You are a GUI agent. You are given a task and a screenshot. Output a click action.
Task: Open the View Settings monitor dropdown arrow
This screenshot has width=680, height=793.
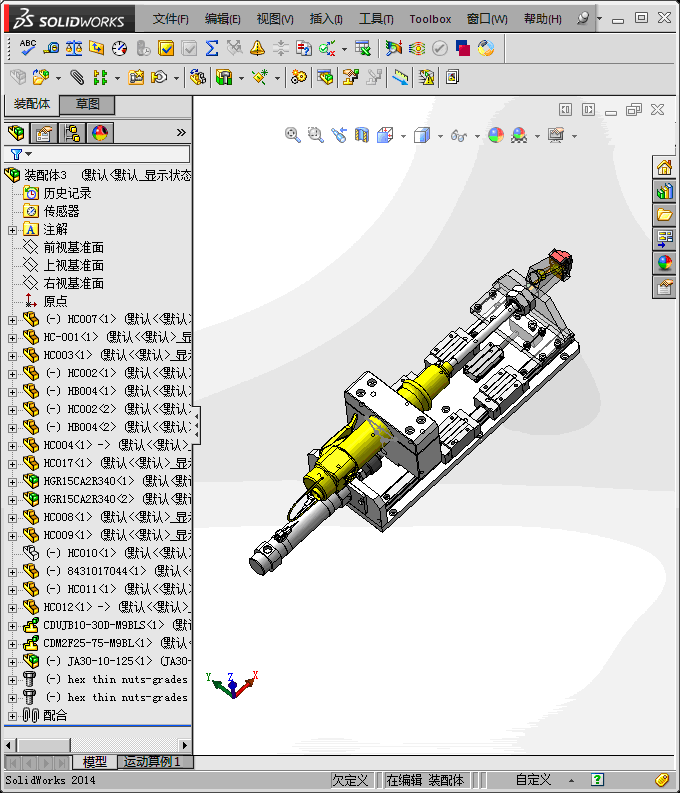pos(574,136)
